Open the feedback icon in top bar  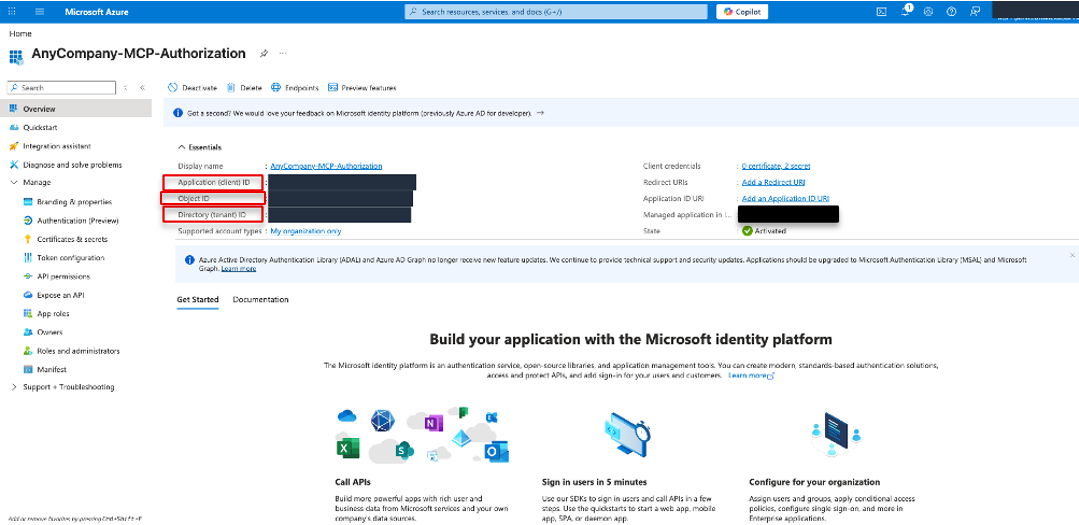coord(975,12)
